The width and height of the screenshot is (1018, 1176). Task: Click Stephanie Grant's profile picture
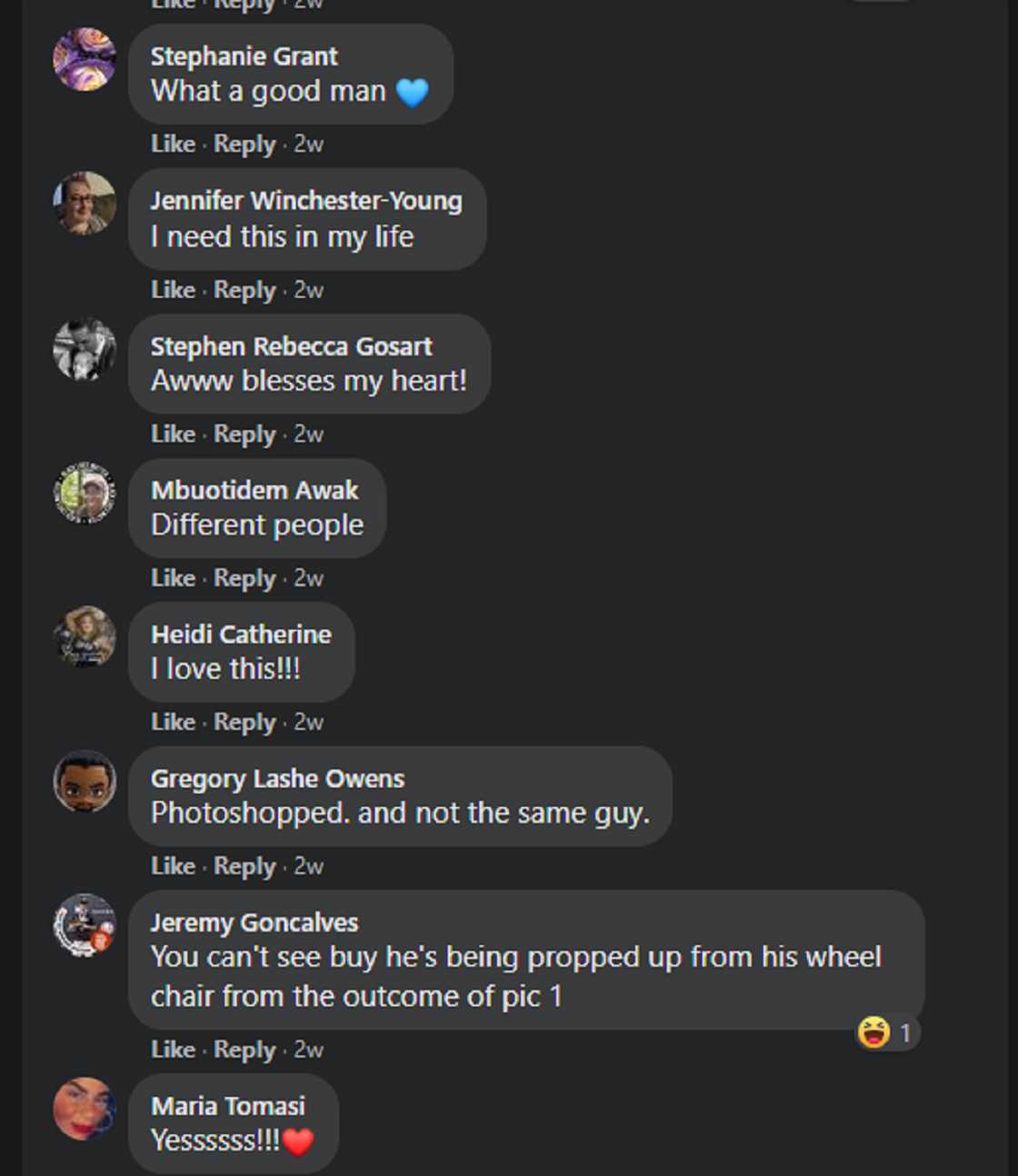pos(85,60)
